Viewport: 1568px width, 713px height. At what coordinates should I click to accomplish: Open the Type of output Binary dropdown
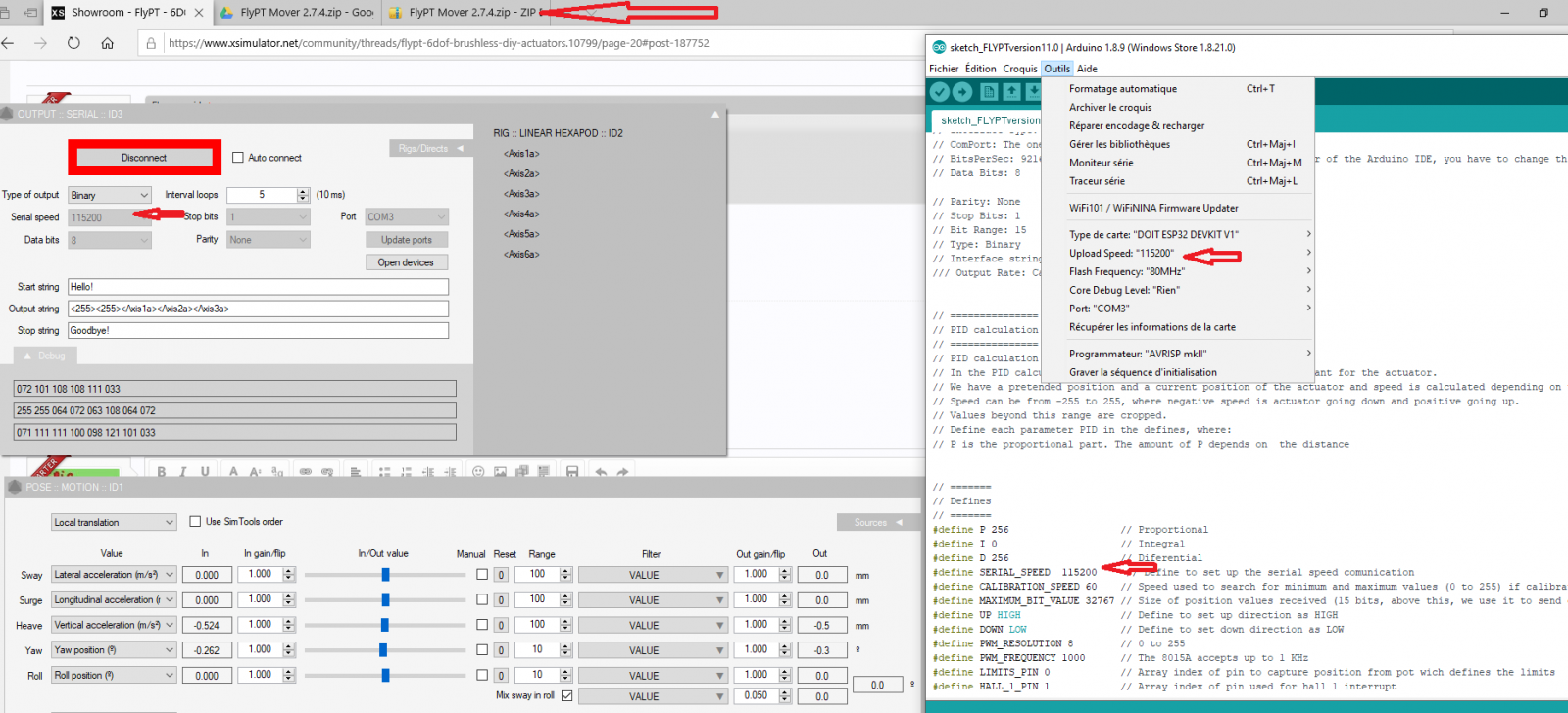110,195
